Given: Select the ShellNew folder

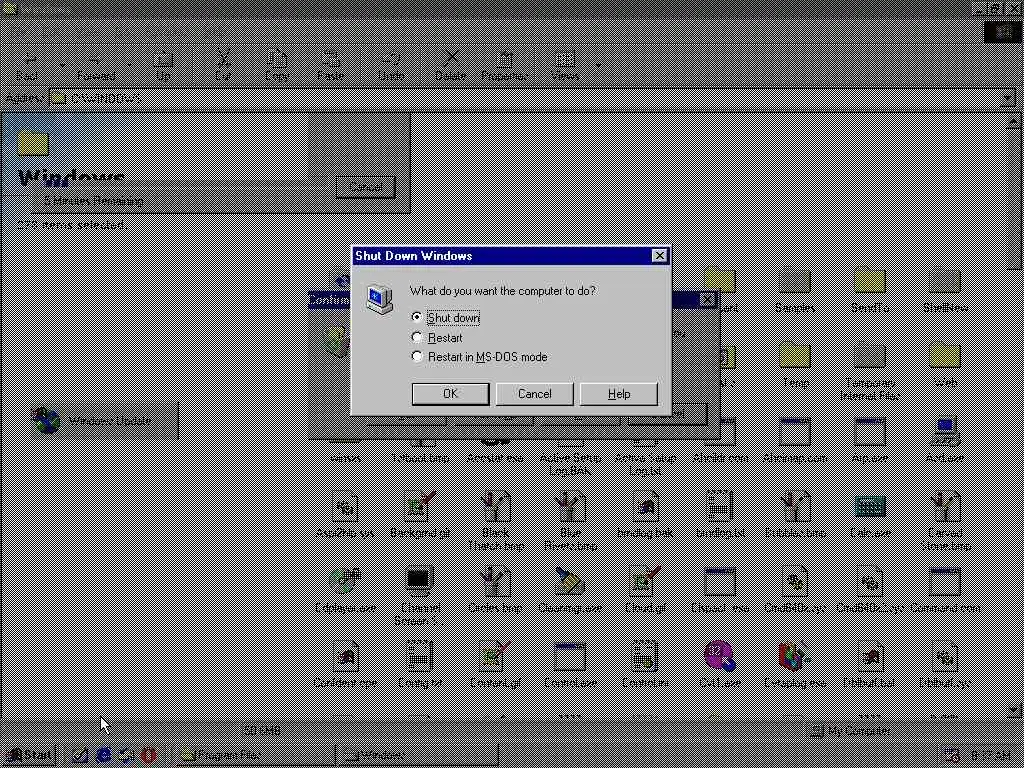Looking at the screenshot, I should 945,291.
